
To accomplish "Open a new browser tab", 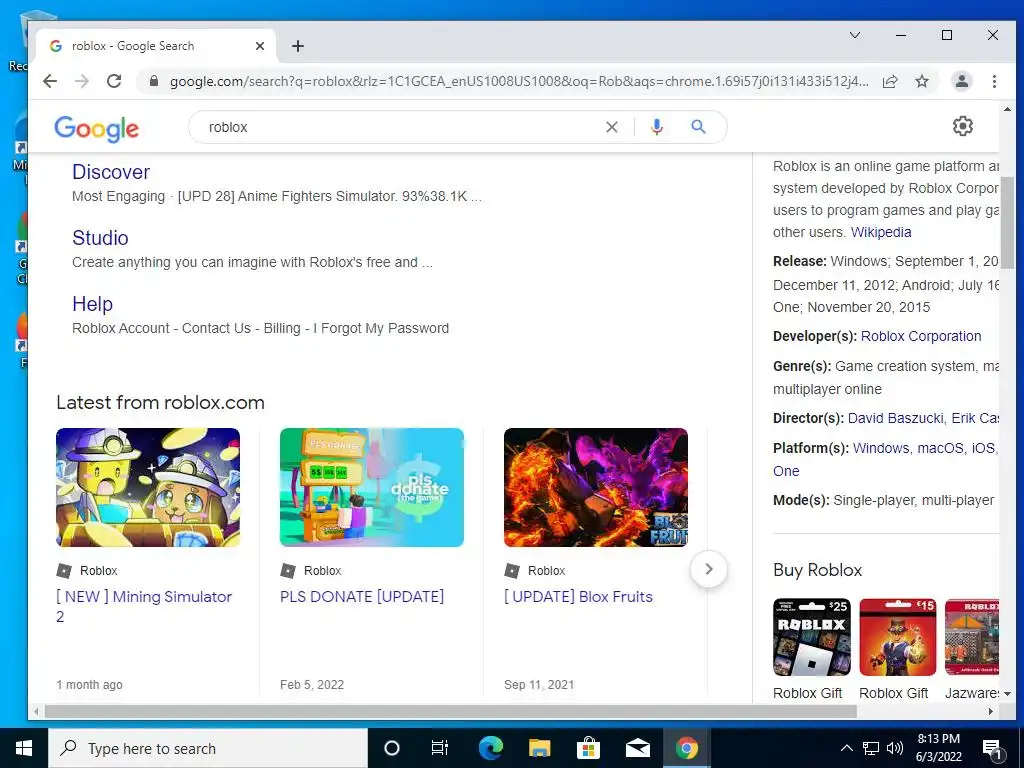I will pyautogui.click(x=298, y=46).
